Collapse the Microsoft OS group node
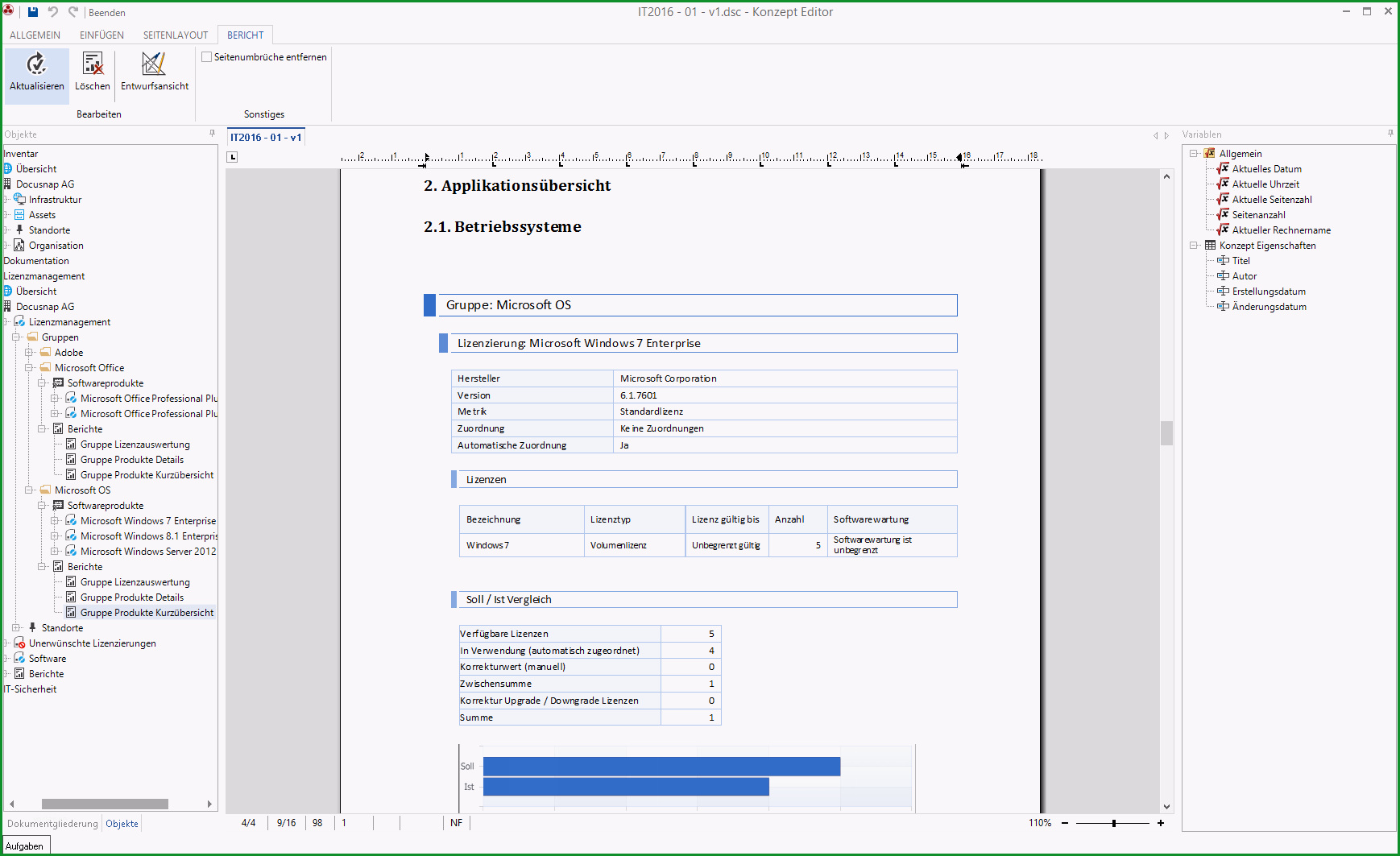The image size is (1400, 856). (29, 490)
